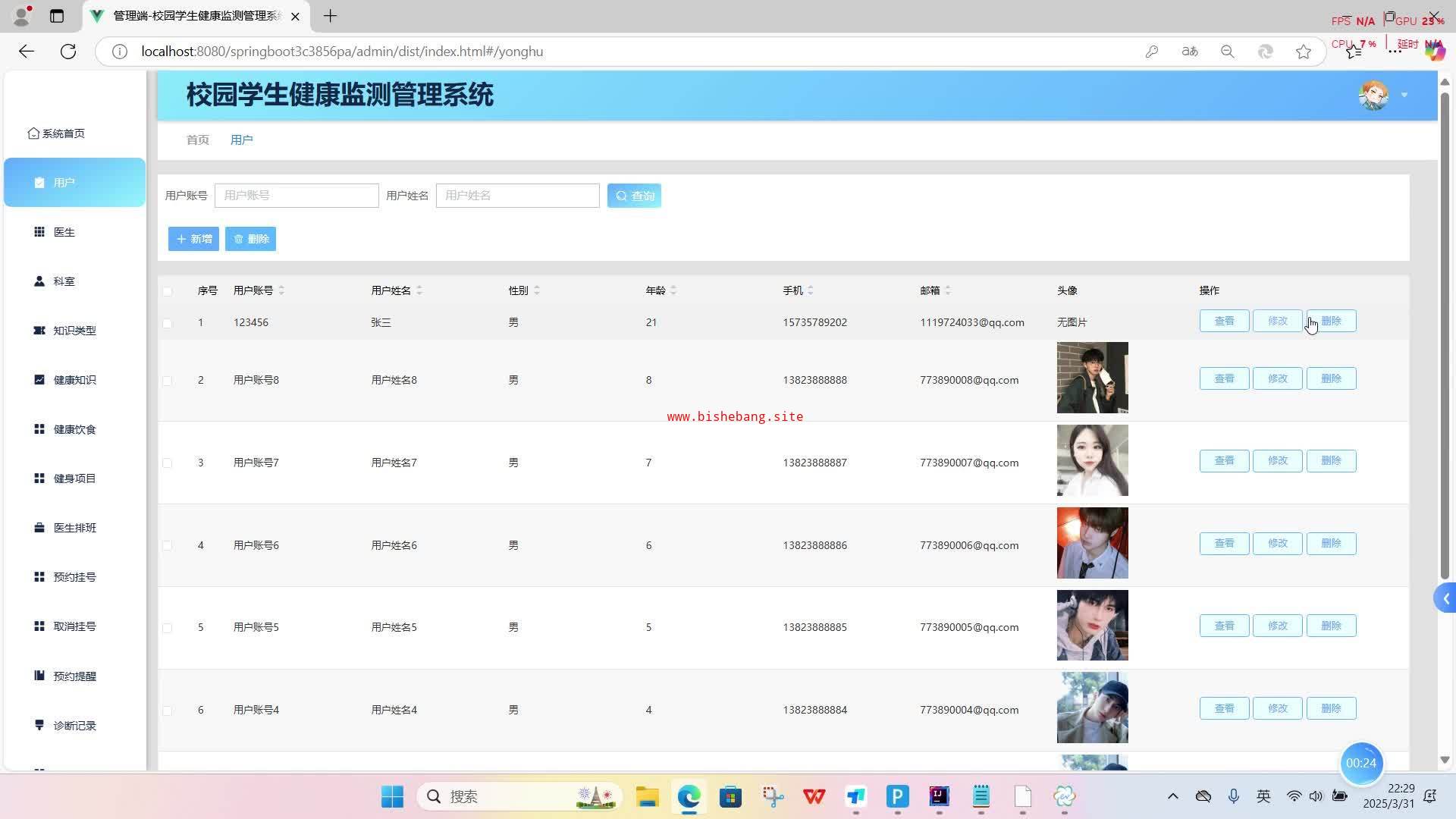Viewport: 1456px width, 819px height.
Task: Check the select-all checkbox in table header
Action: (168, 291)
